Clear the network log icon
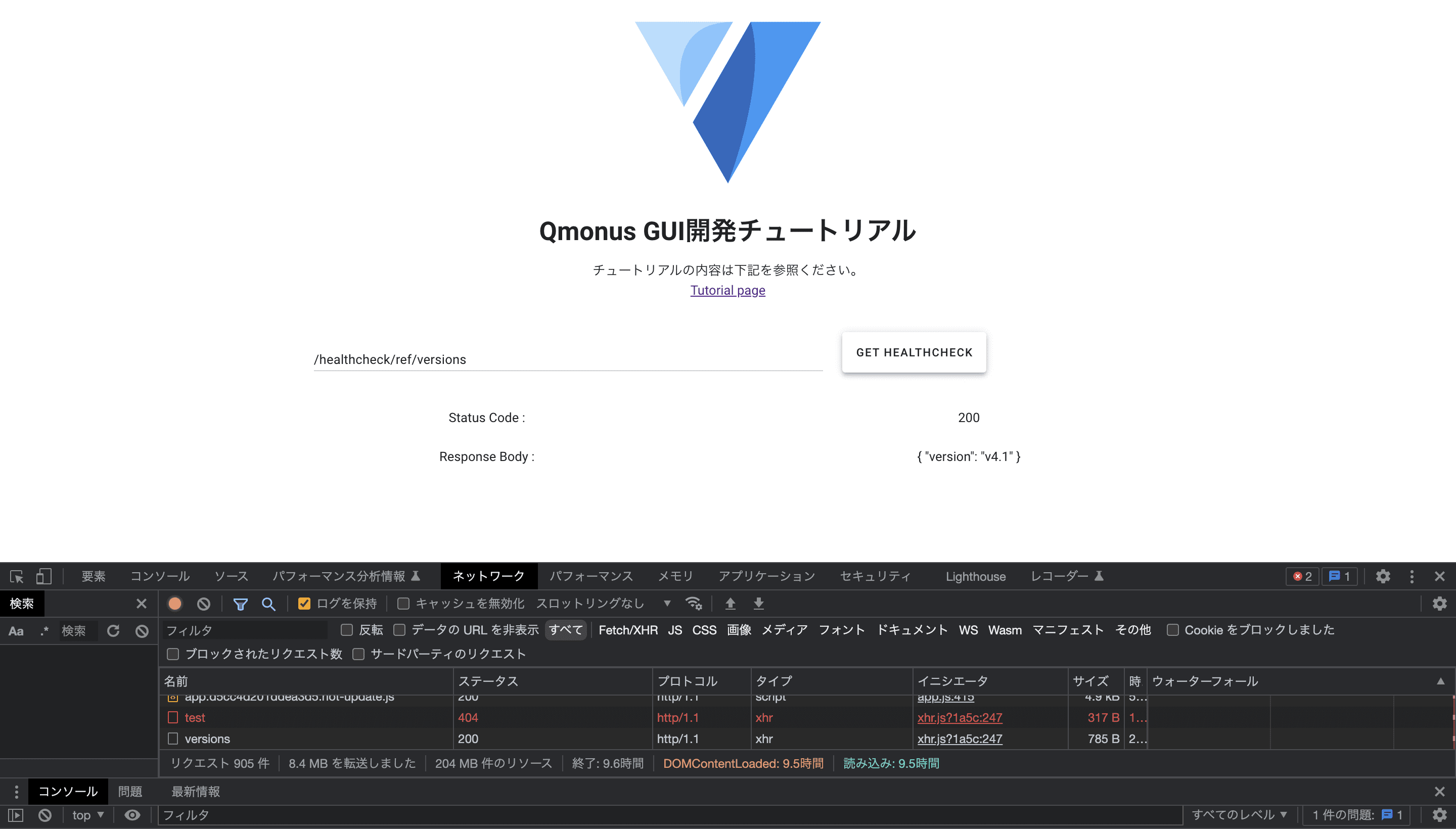This screenshot has height=829, width=1456. [203, 604]
